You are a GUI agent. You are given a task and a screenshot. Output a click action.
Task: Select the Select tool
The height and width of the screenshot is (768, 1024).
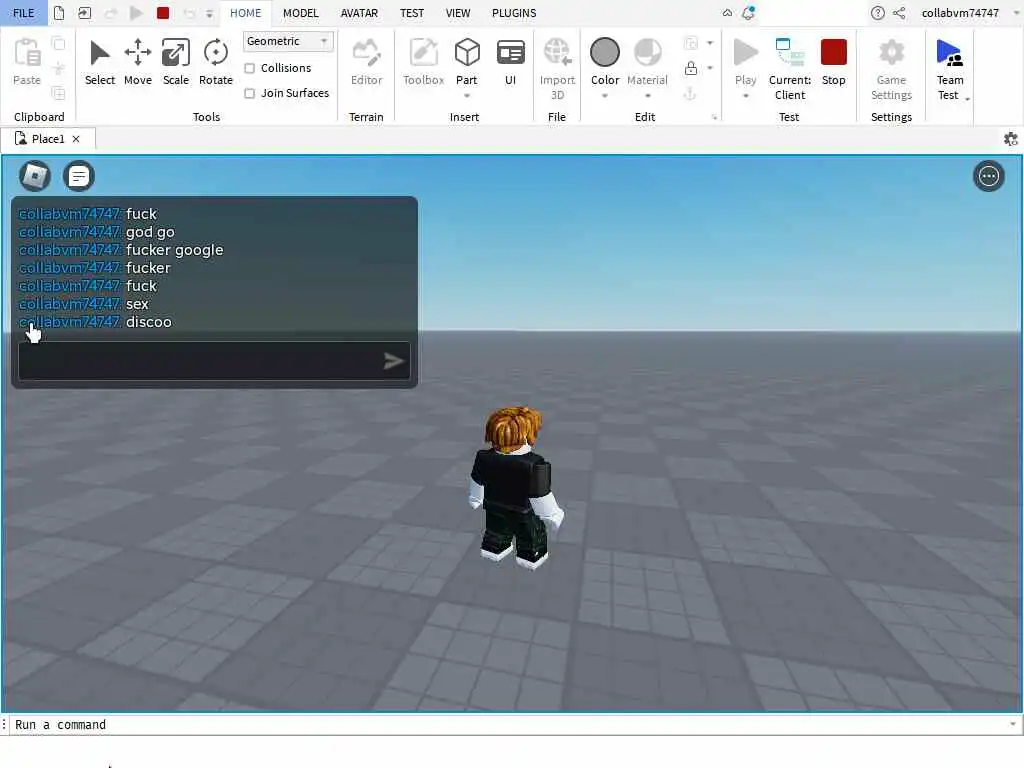coord(99,63)
